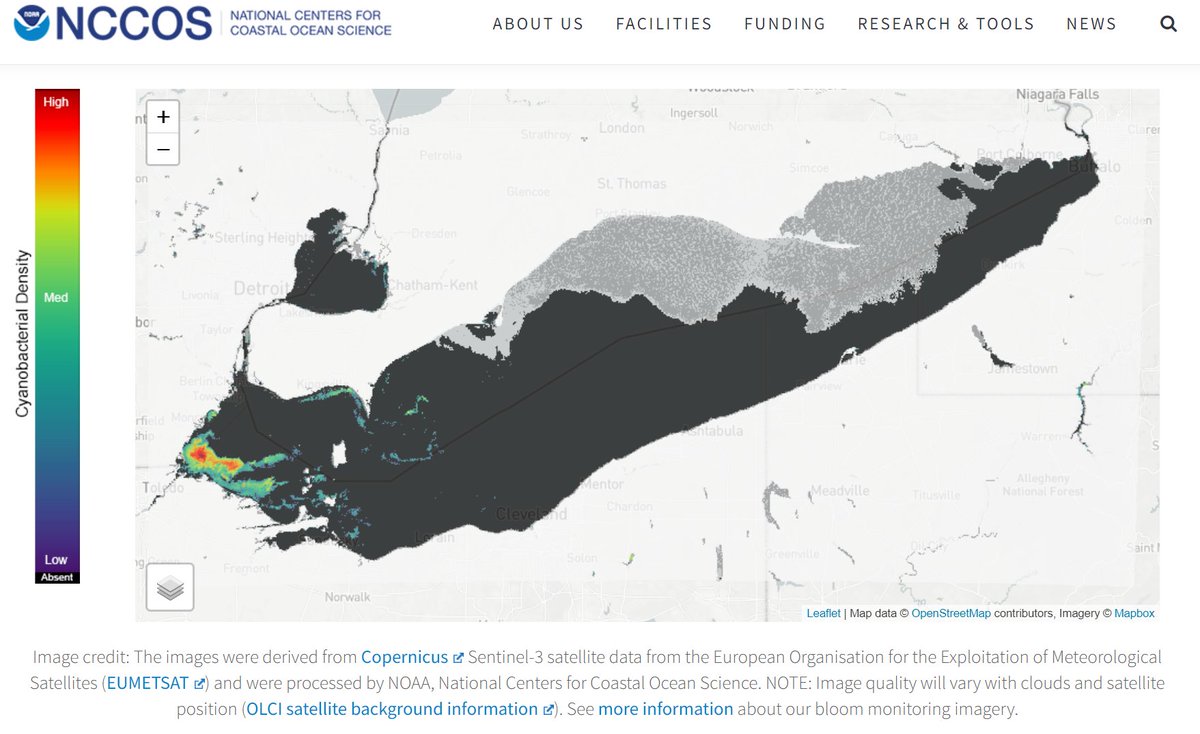Toggle the basemap layers control
The image size is (1200, 734).
point(169,587)
